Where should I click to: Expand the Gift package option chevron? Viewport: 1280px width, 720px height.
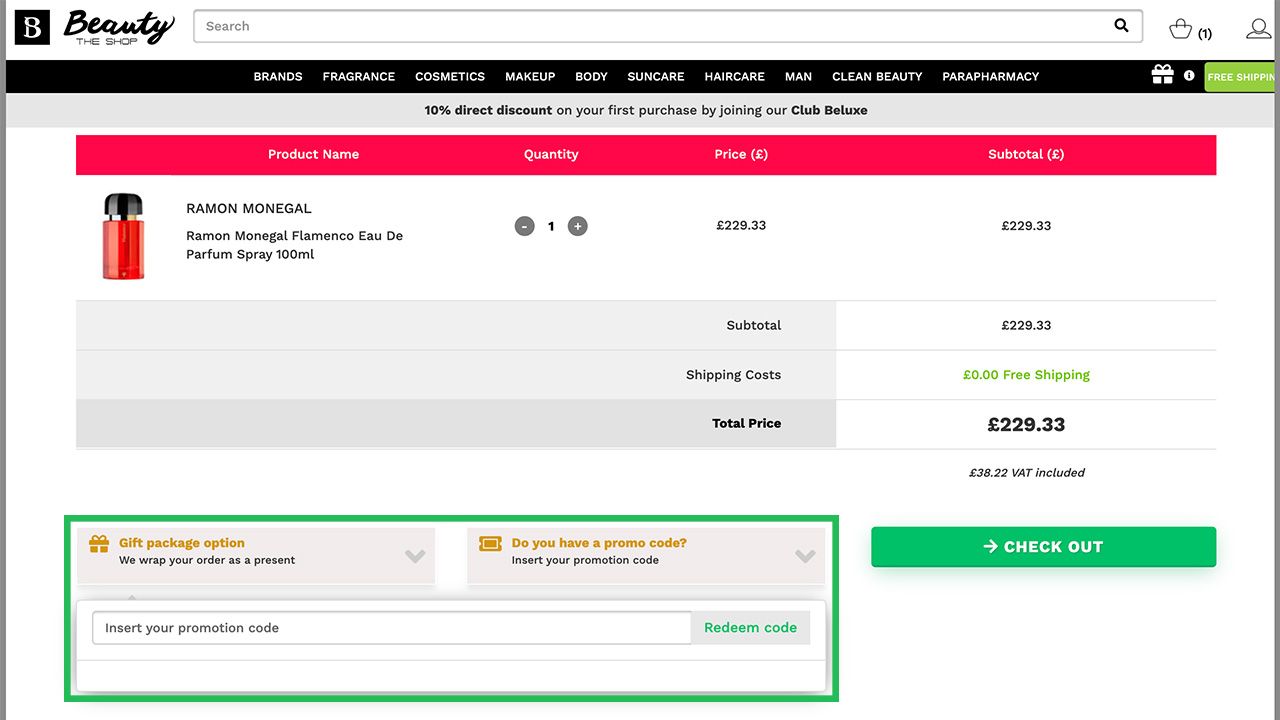[x=415, y=556]
